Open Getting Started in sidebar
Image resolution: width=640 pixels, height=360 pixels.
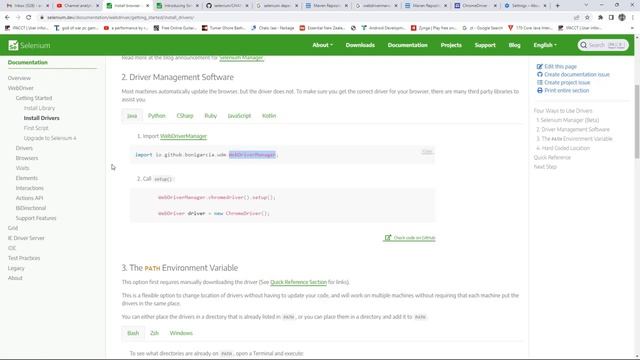(34, 98)
